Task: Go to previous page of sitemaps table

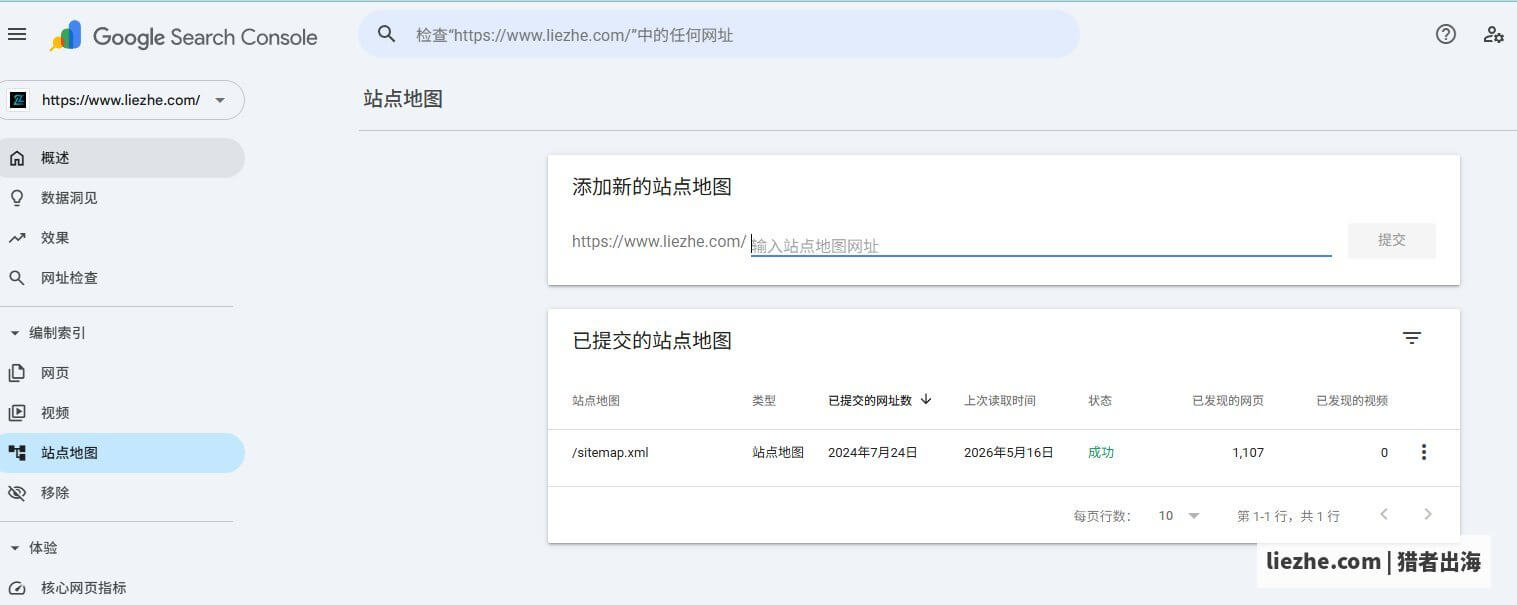Action: click(1384, 514)
